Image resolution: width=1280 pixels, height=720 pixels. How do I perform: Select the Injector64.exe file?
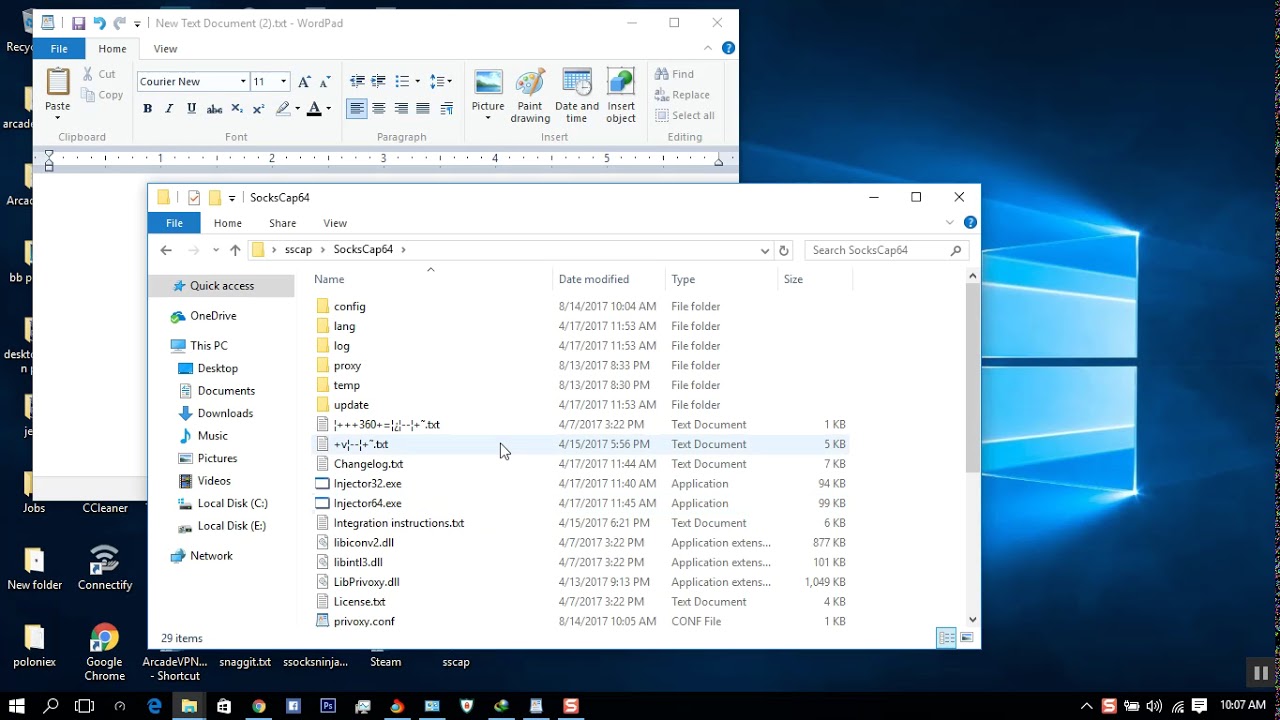coord(367,503)
